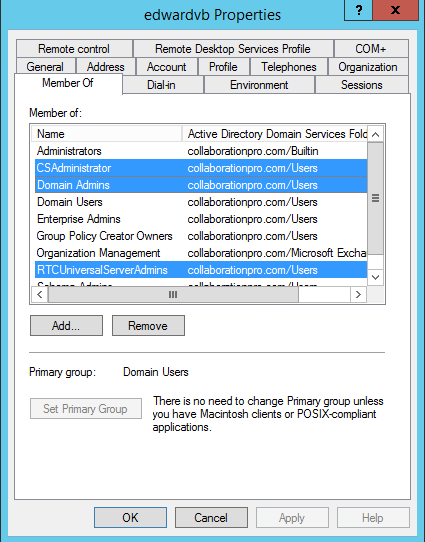This screenshot has height=542, width=425.
Task: Click the list's down scroll arrow
Action: click(376, 277)
